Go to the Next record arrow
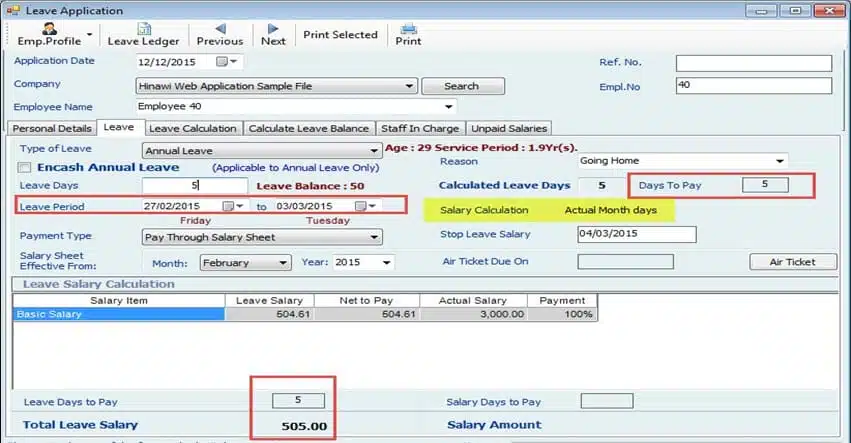 click(273, 29)
